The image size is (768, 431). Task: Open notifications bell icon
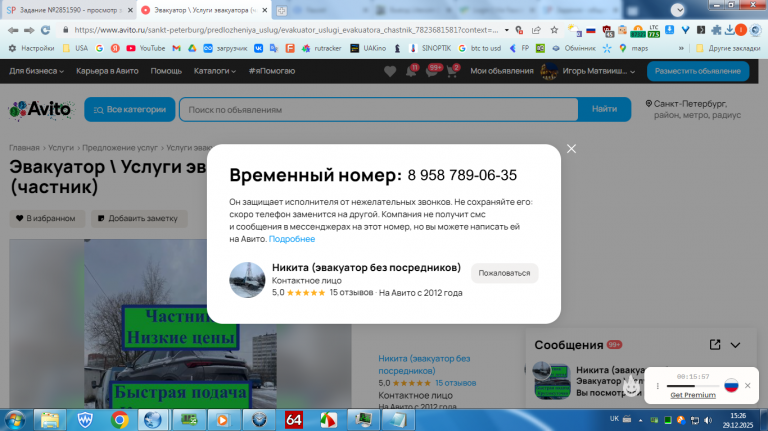tap(411, 71)
